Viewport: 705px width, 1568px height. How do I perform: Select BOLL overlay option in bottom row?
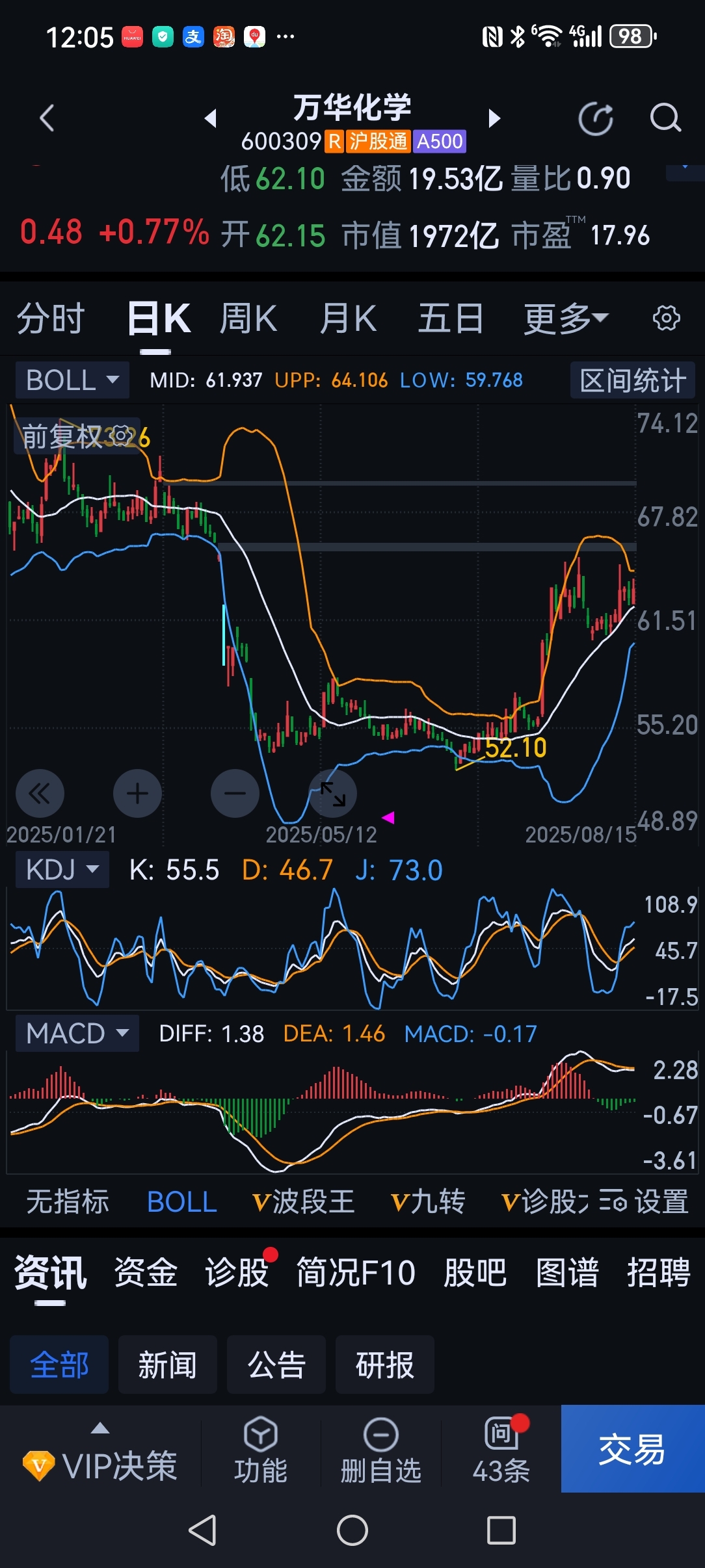(182, 1201)
